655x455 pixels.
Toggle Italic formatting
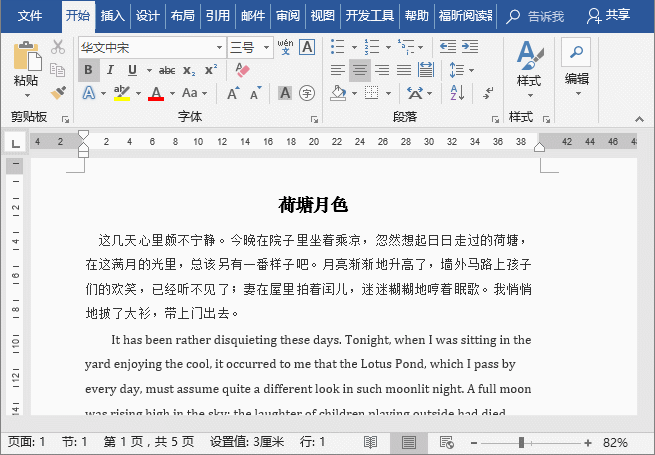pyautogui.click(x=109, y=70)
